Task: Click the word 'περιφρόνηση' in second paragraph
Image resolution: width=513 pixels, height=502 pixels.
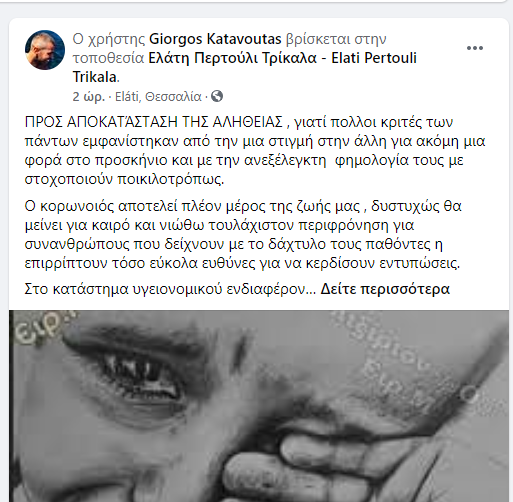Action: (x=343, y=226)
